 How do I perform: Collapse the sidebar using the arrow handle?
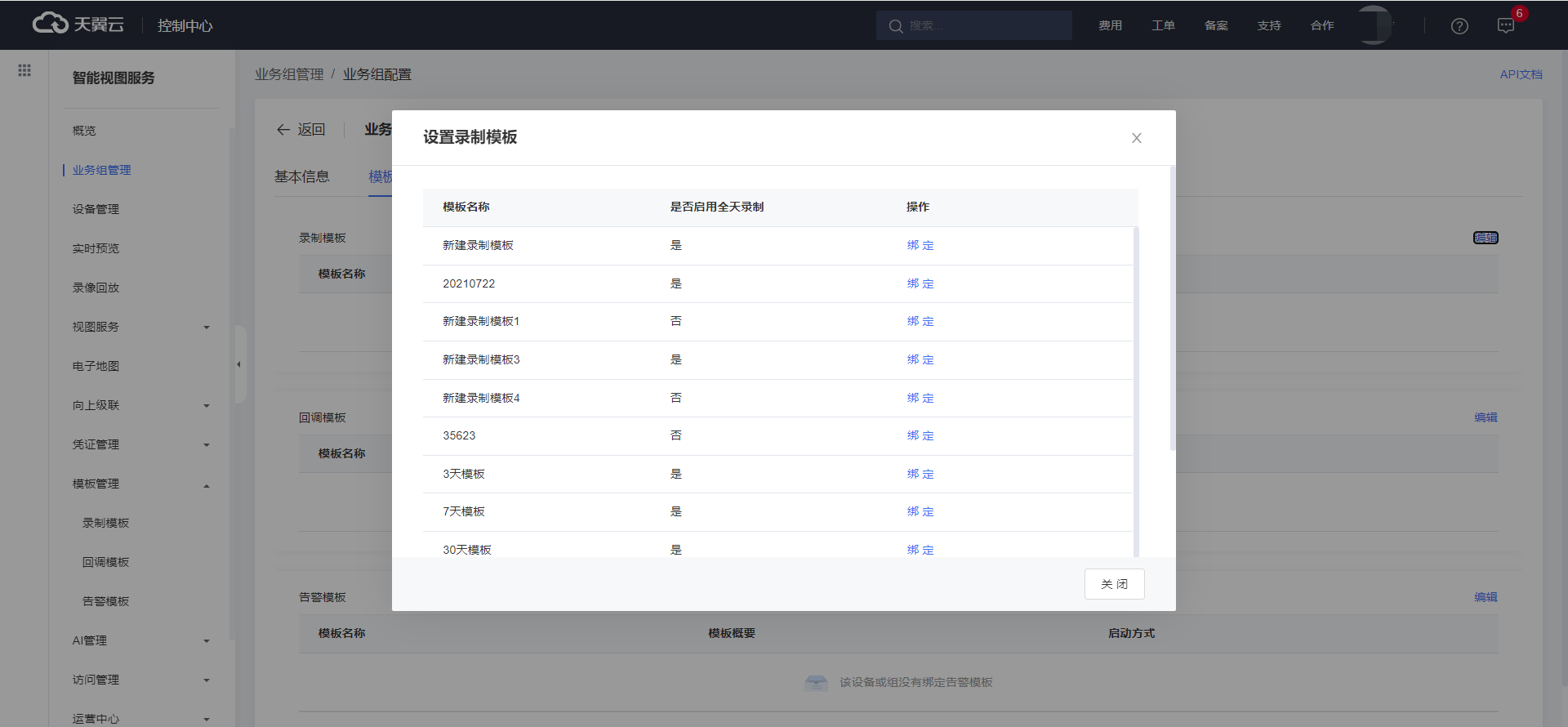pos(238,364)
